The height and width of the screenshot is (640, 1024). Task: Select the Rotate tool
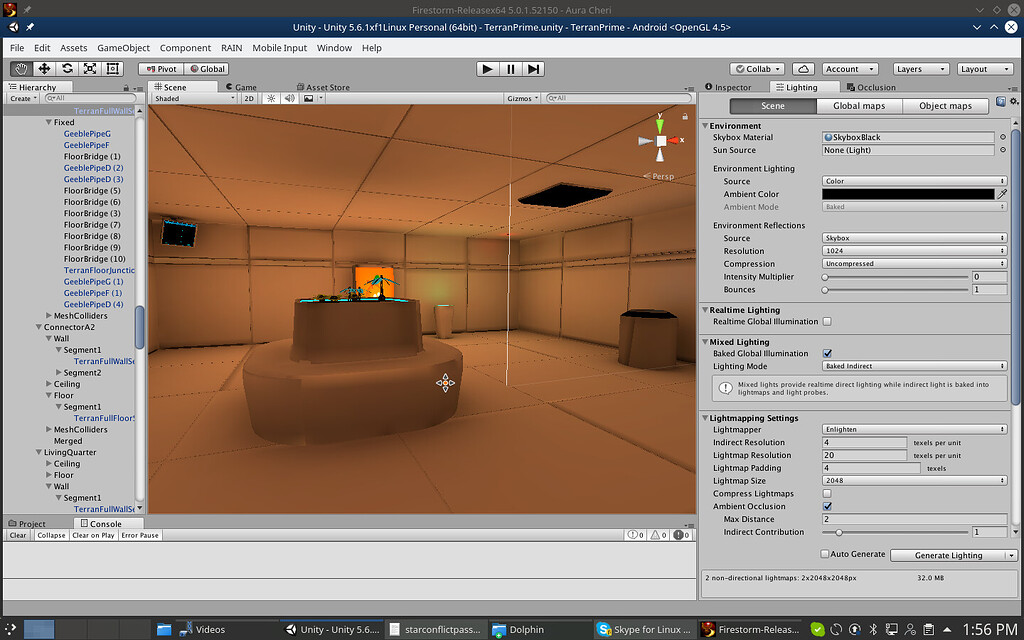(66, 68)
